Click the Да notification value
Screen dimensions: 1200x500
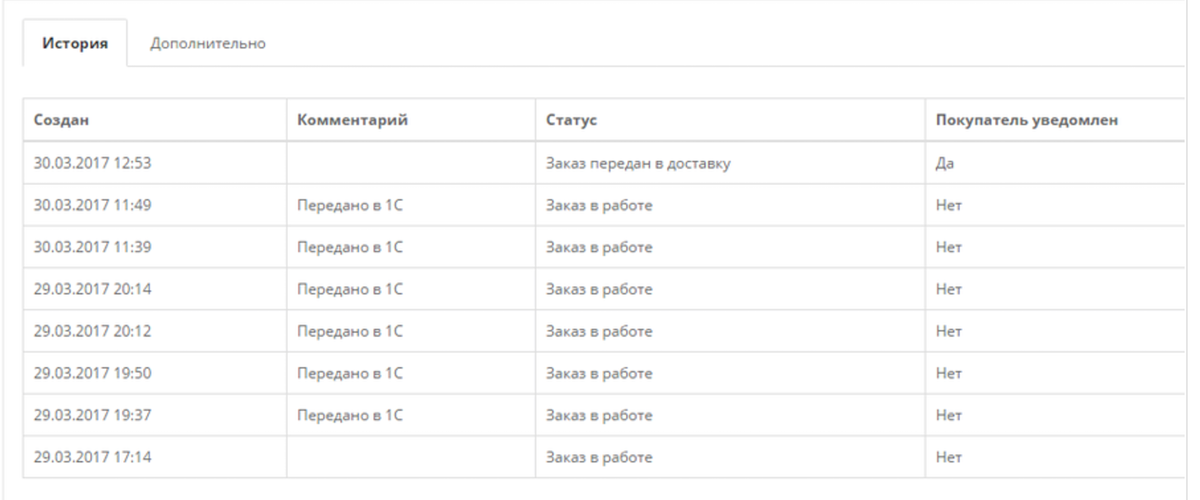tap(945, 165)
